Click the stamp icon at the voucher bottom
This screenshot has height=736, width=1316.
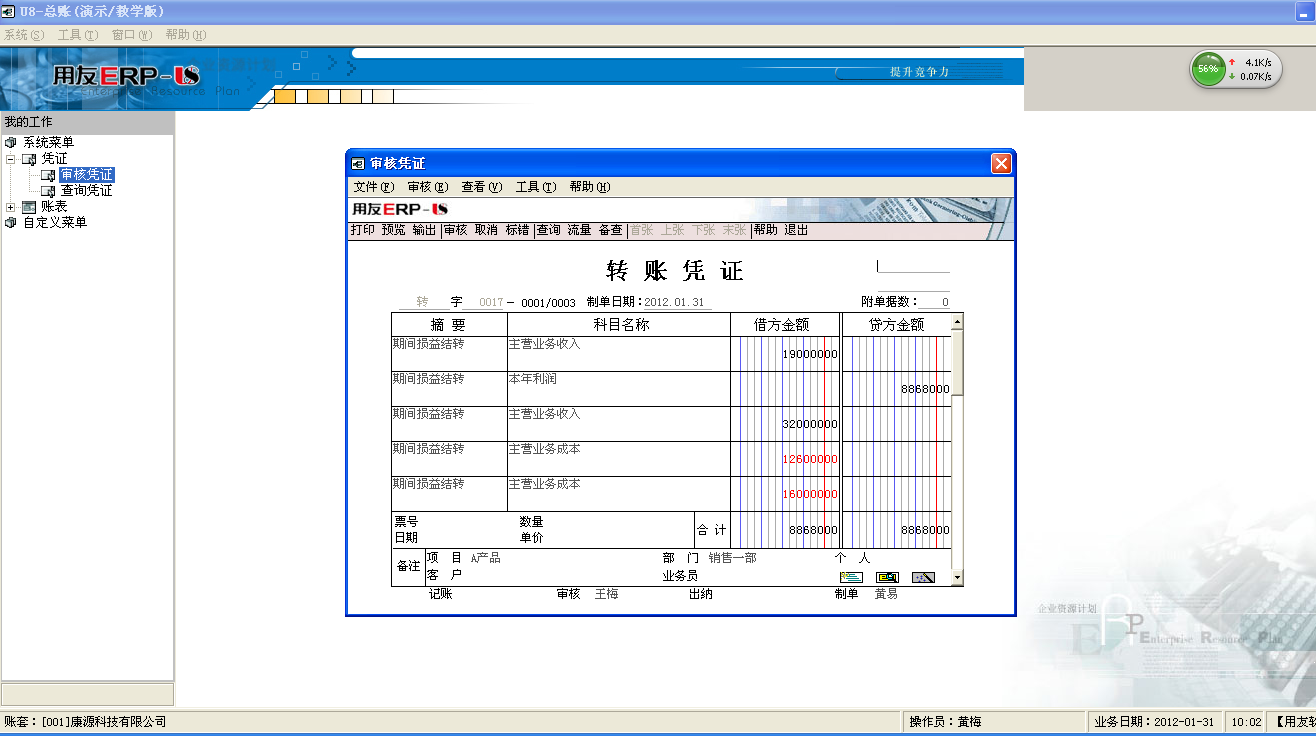tap(886, 577)
